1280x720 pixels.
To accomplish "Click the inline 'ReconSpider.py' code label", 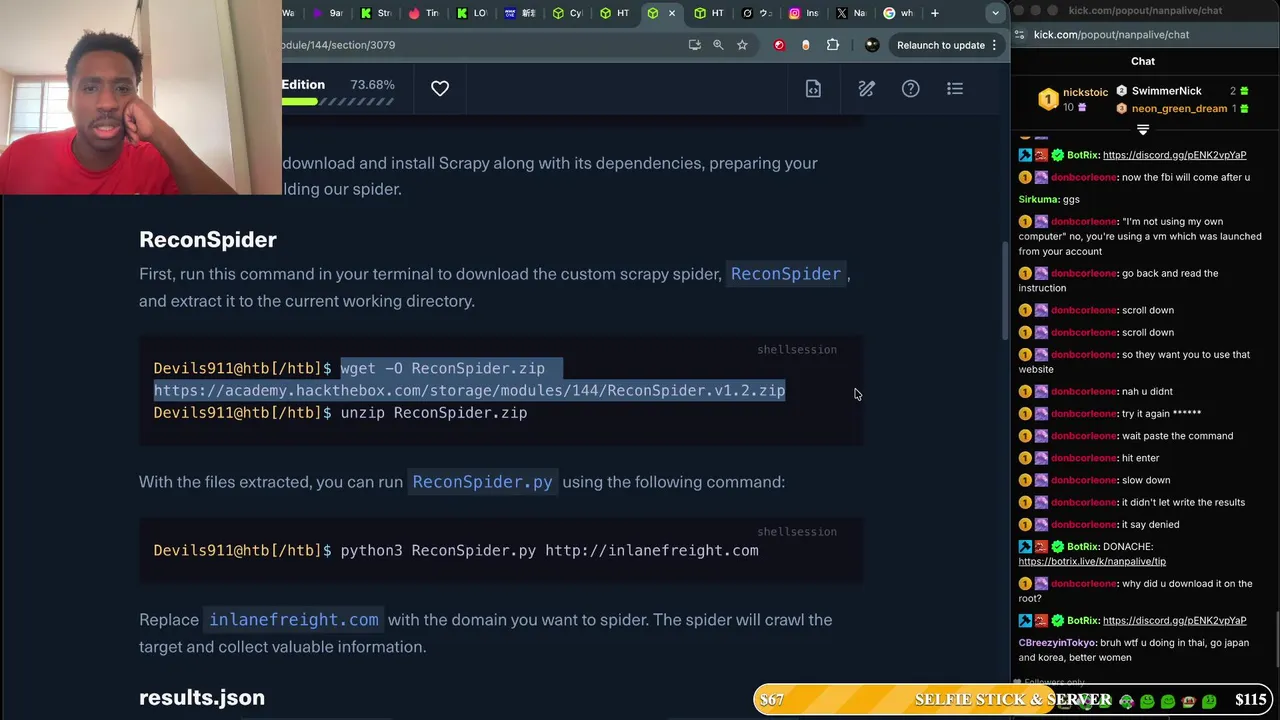I will 482,482.
